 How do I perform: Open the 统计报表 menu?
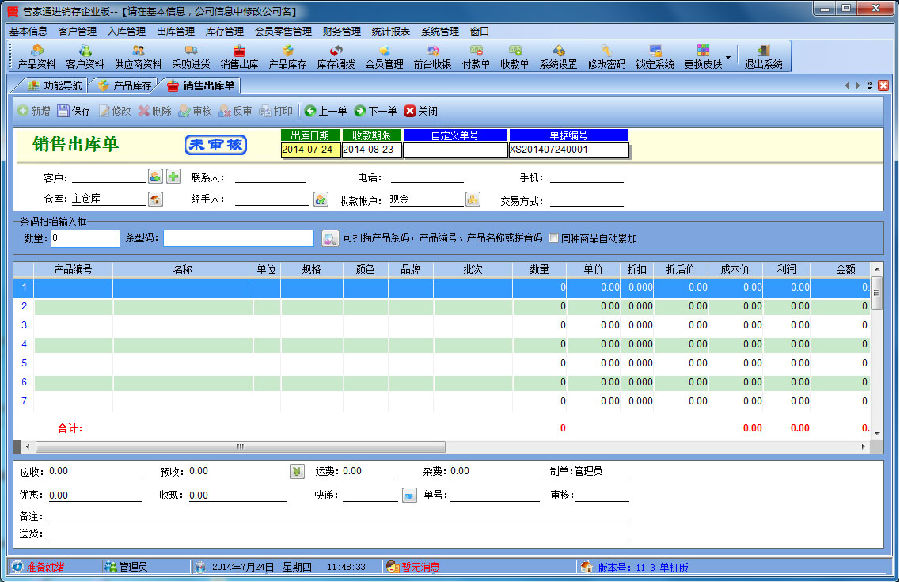(x=390, y=31)
